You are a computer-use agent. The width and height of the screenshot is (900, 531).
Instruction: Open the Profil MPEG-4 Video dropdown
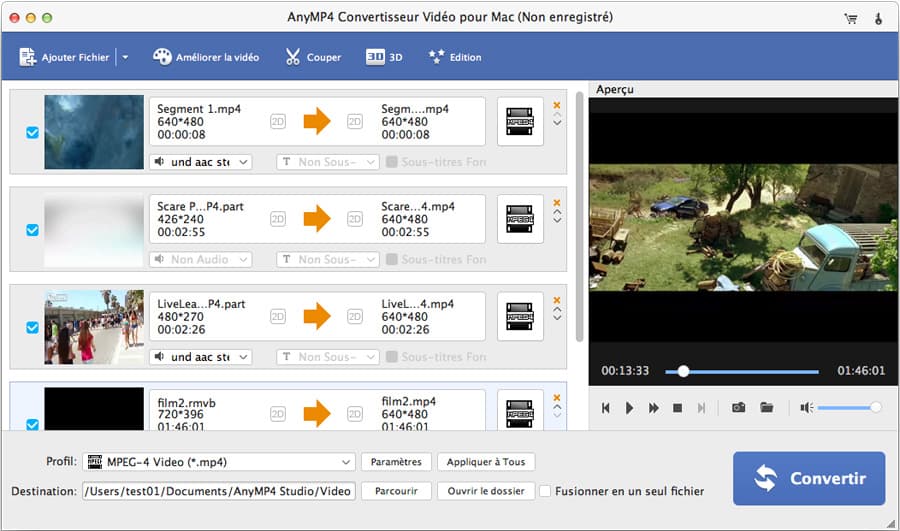(219, 462)
